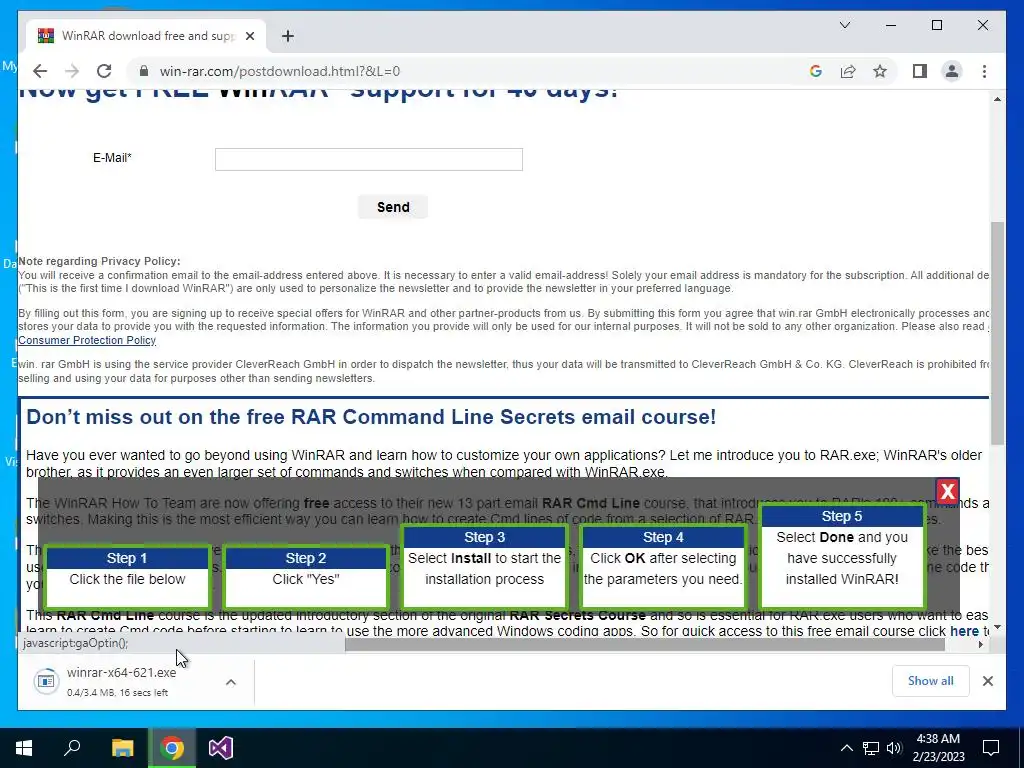Click the forward navigation arrow
Viewport: 1024px width, 768px height.
72,71
